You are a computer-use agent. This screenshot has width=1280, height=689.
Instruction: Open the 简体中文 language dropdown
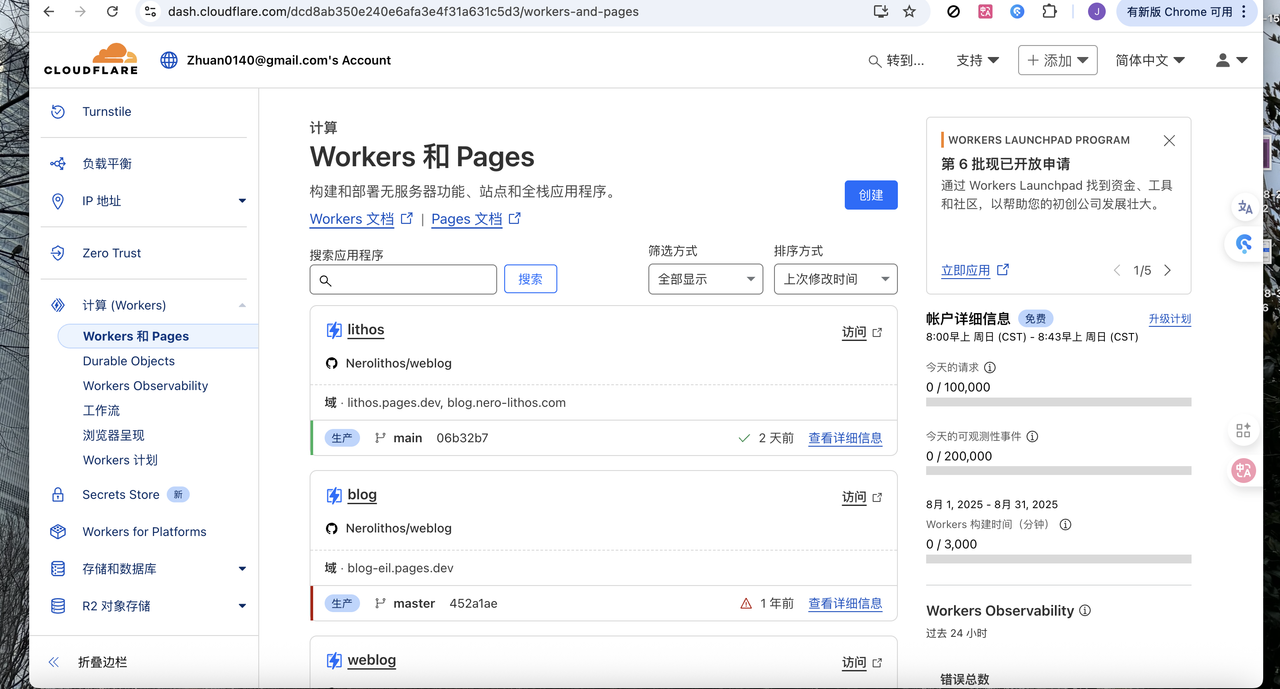(x=1150, y=60)
